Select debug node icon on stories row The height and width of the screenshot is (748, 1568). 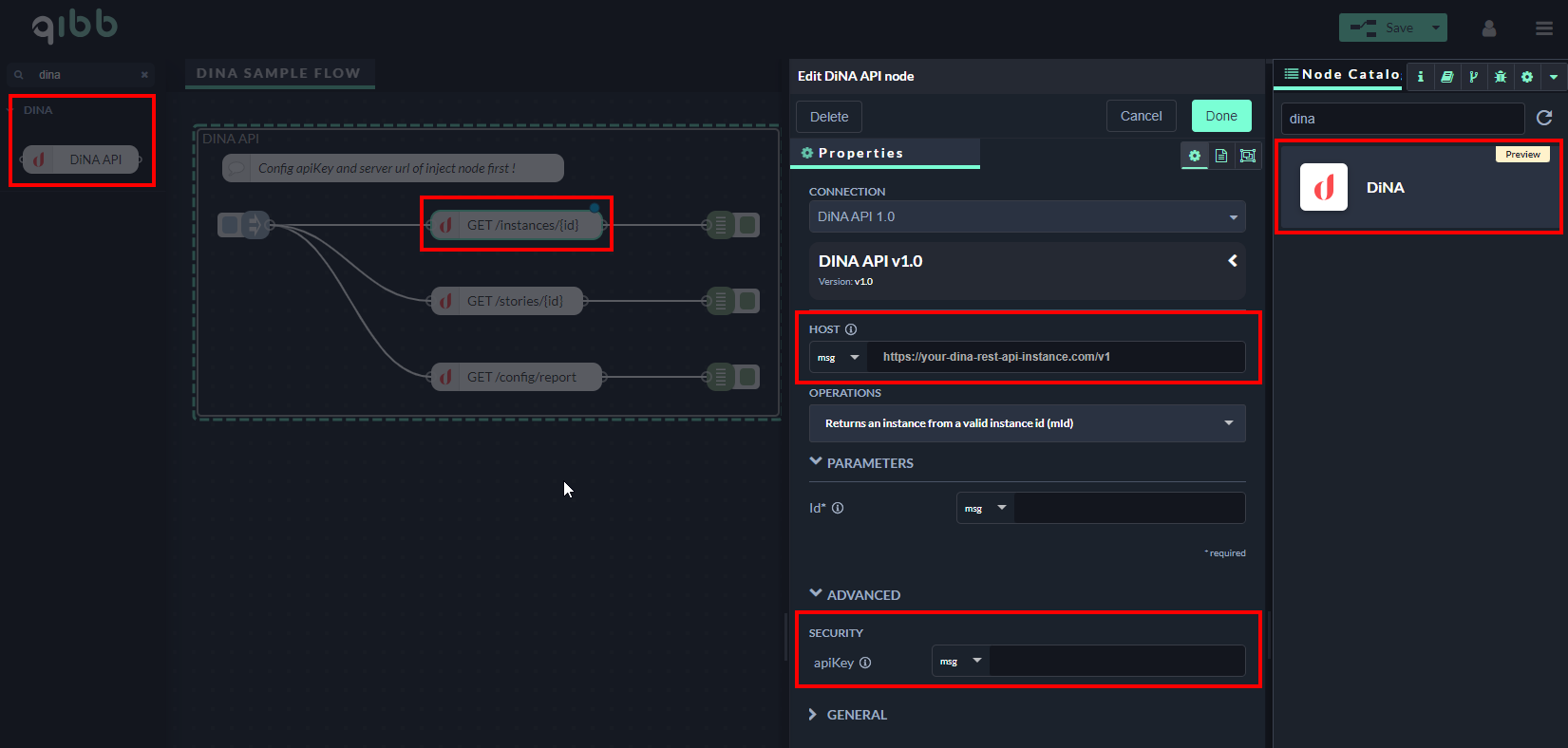[x=721, y=301]
